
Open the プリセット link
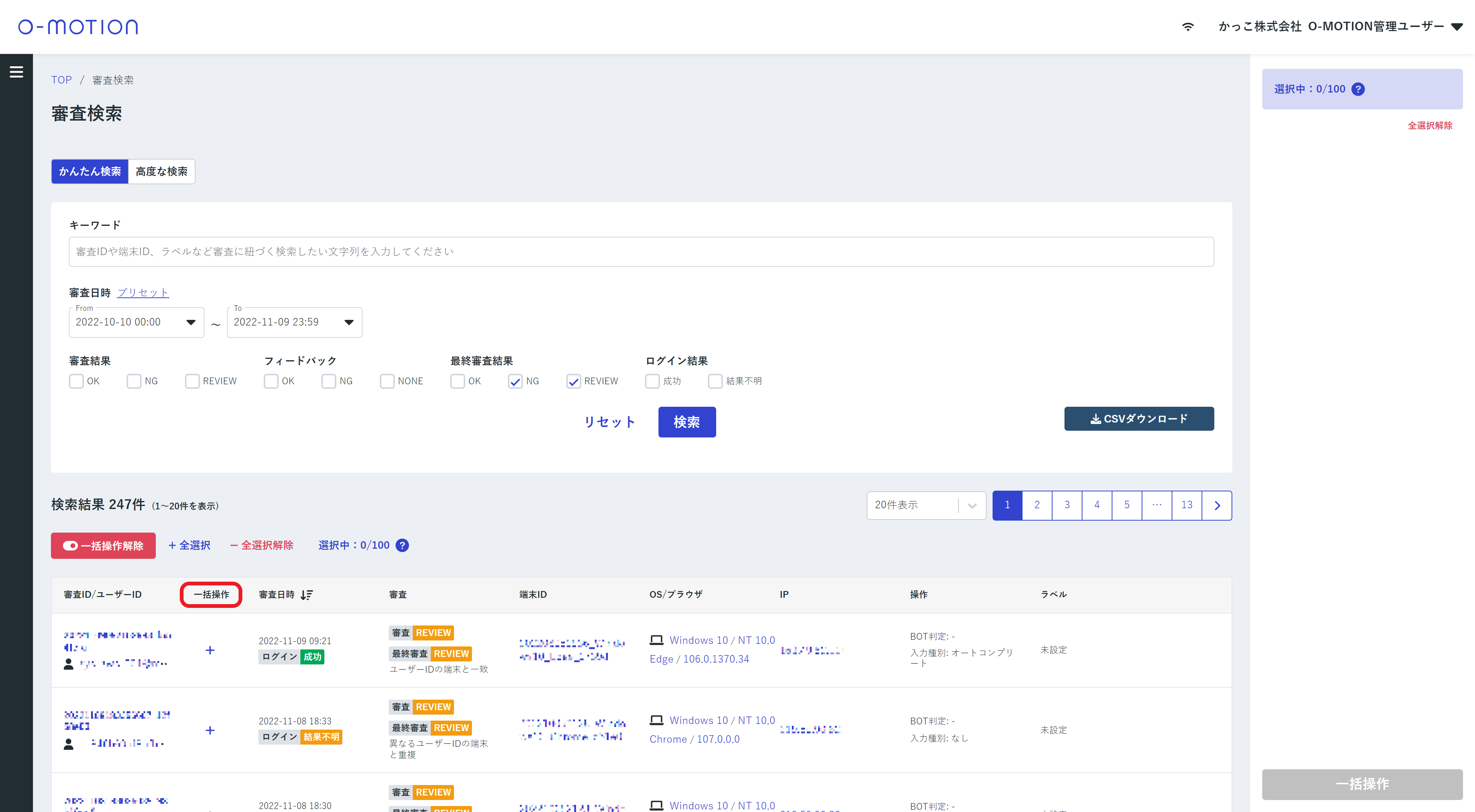143,293
